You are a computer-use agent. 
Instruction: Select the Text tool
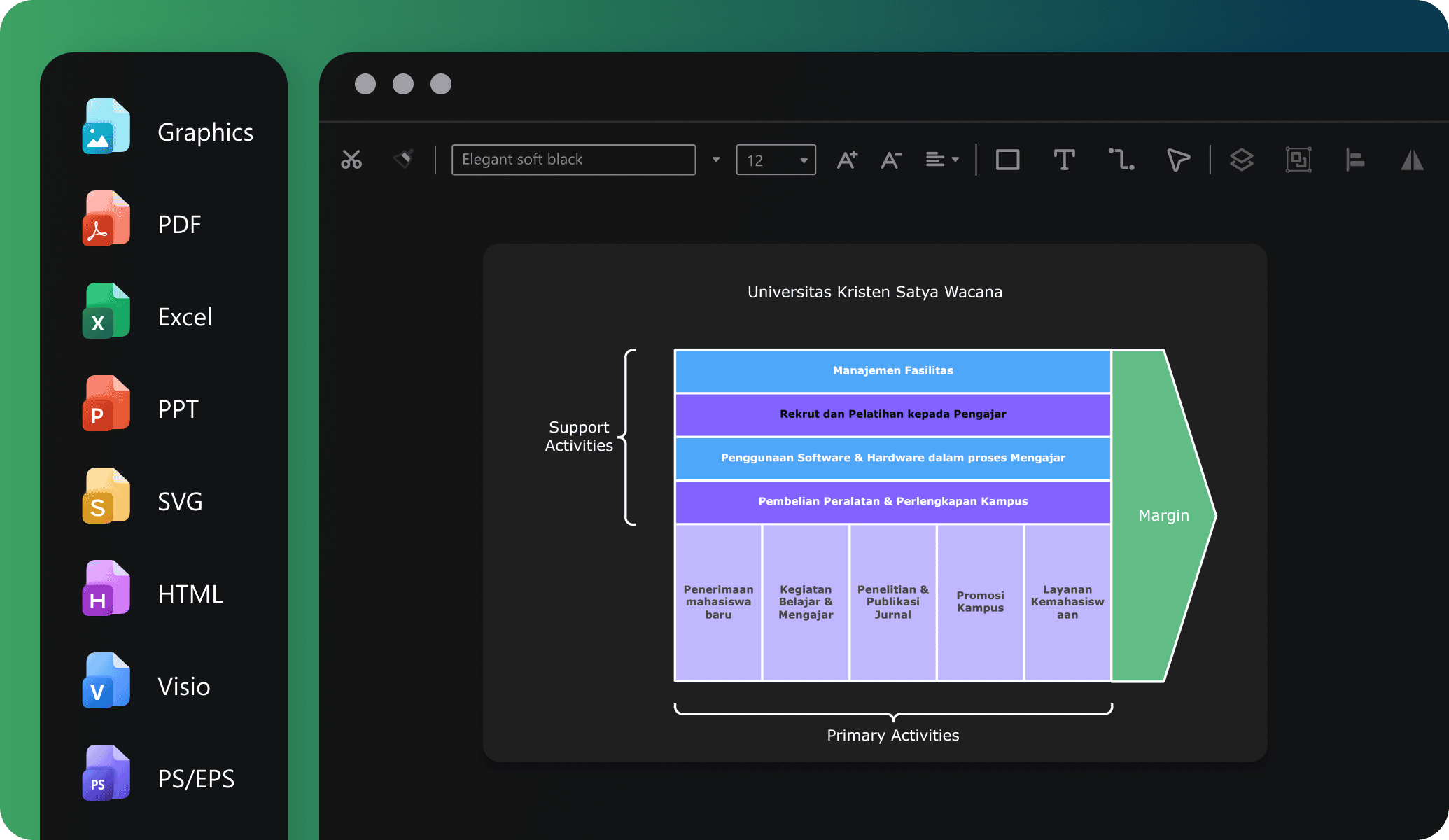point(1064,160)
